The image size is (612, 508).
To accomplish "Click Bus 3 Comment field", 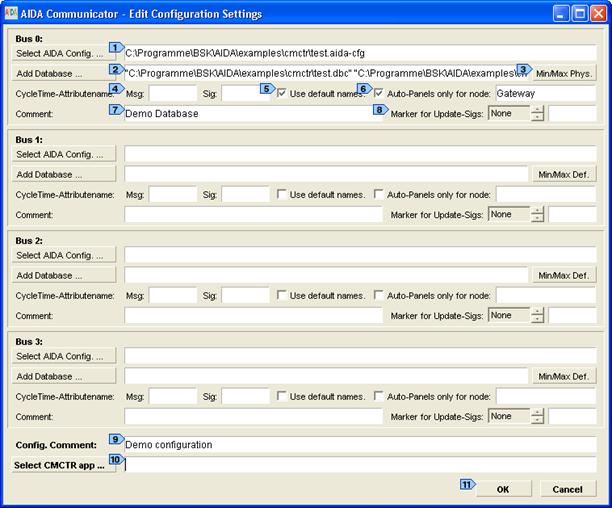I will pyautogui.click(x=253, y=417).
